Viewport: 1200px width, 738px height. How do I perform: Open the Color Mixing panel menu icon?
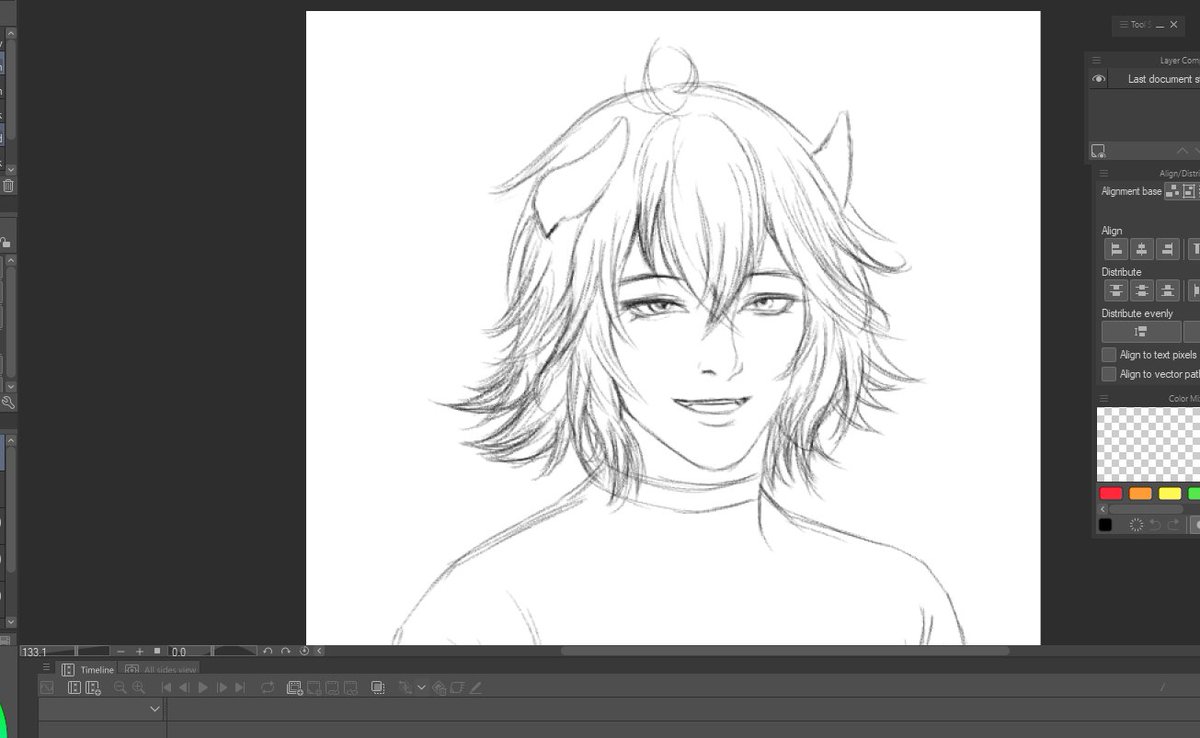click(1103, 399)
